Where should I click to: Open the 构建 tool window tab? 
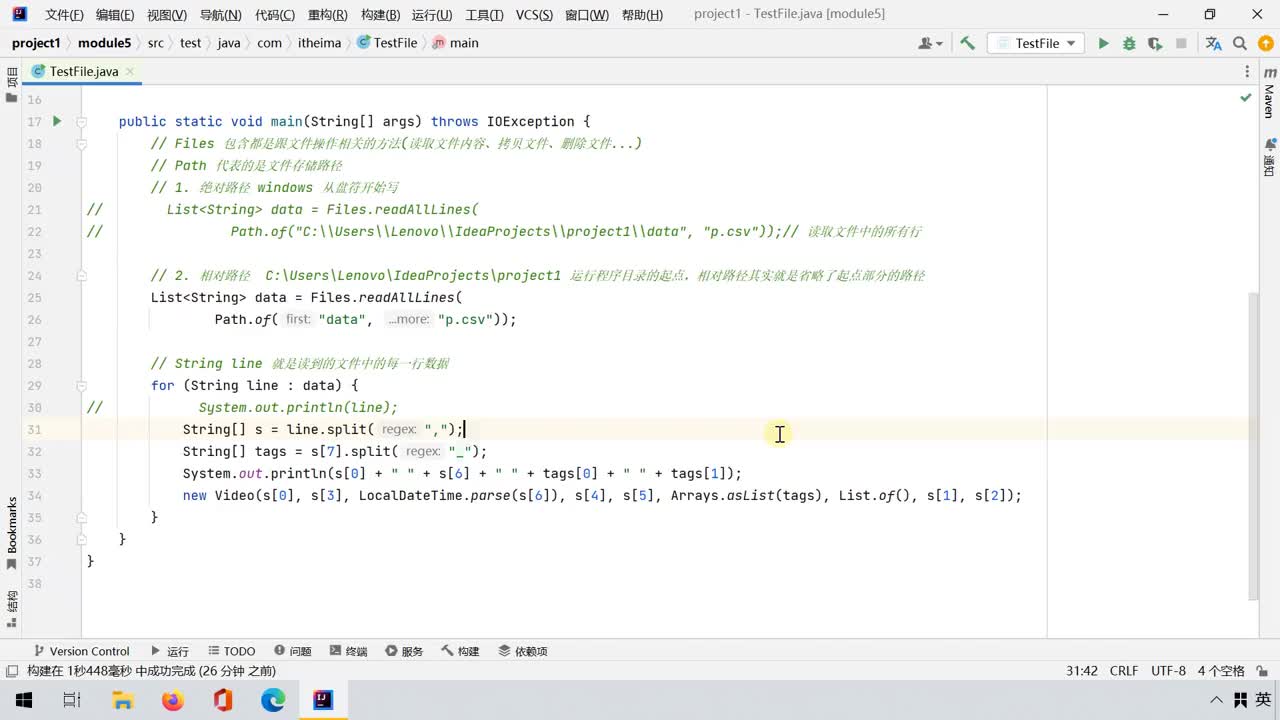click(460, 651)
